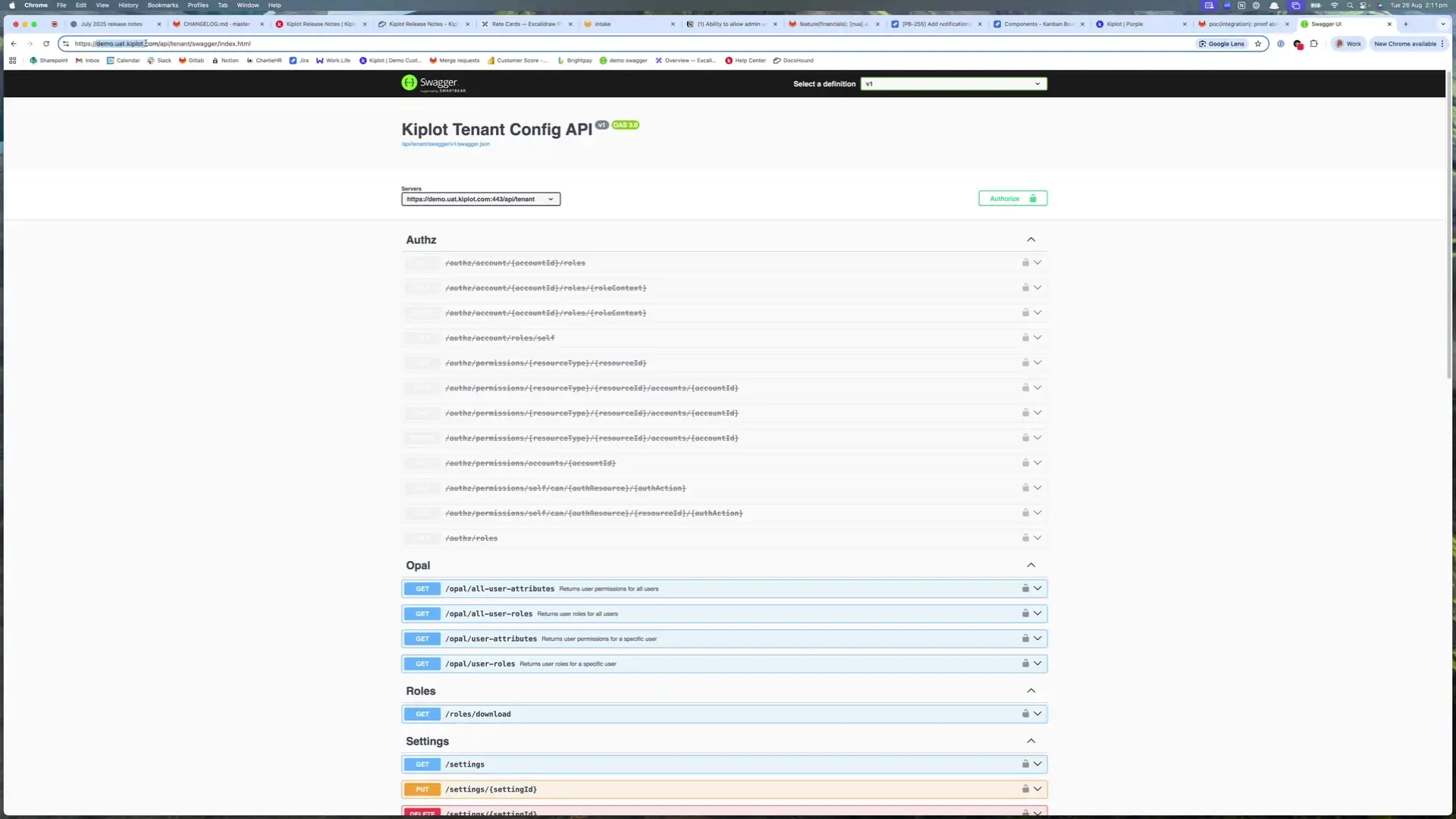Open the Help Center bookmark
The width and height of the screenshot is (1456, 819).
click(745, 61)
